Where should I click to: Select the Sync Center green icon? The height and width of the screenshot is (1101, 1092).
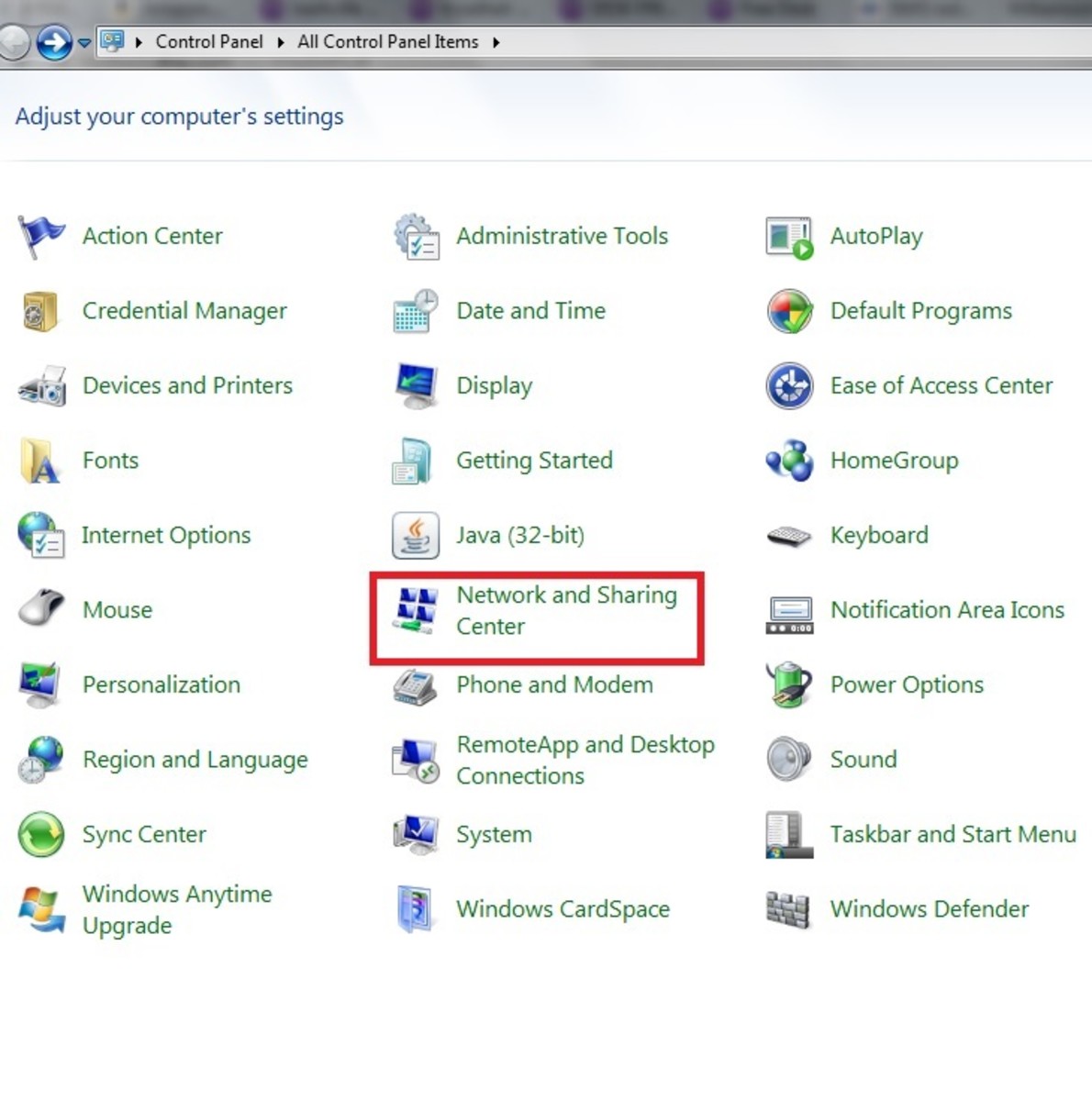(41, 835)
